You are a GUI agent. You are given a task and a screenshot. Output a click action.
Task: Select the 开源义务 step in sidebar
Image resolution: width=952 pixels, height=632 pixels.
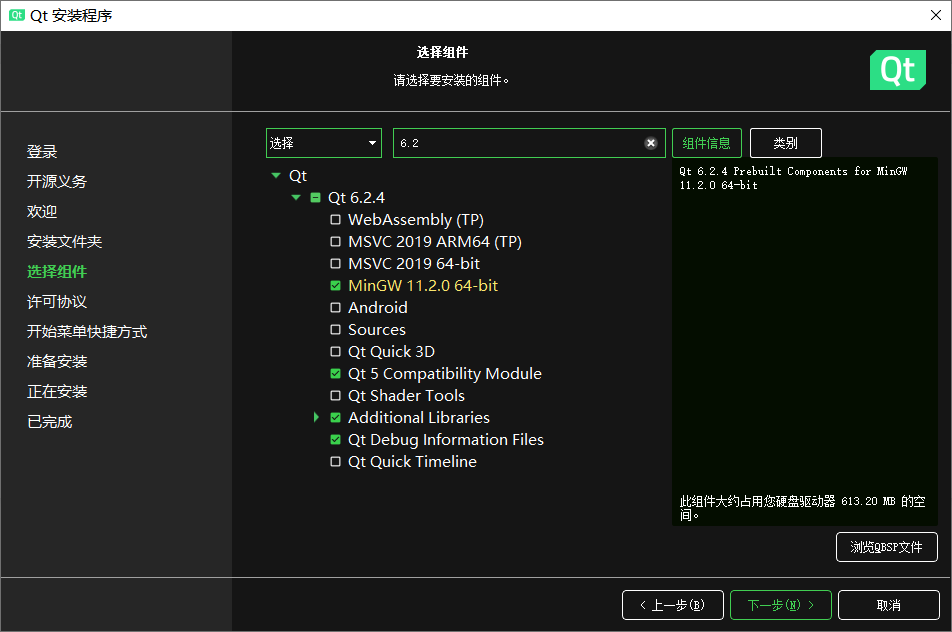(57, 182)
